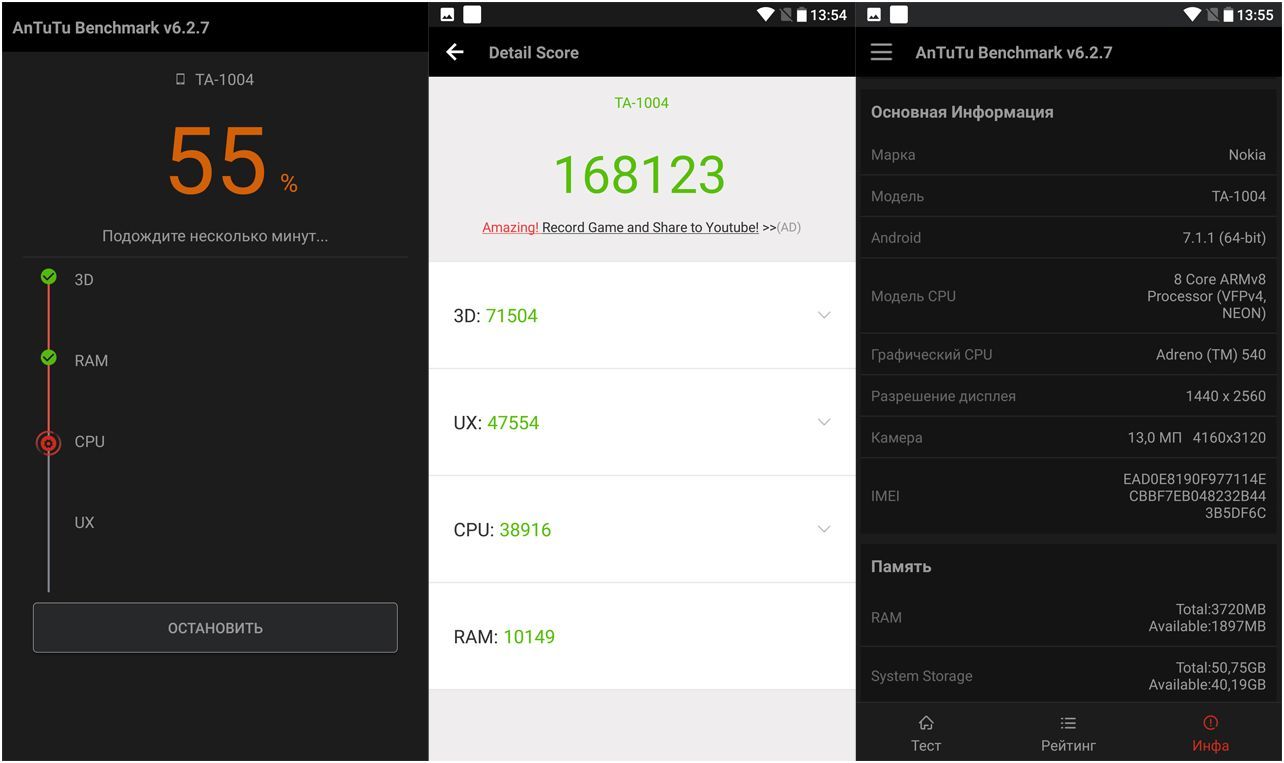Expand the UX score chevron
This screenshot has height=763, width=1284.
pos(824,422)
